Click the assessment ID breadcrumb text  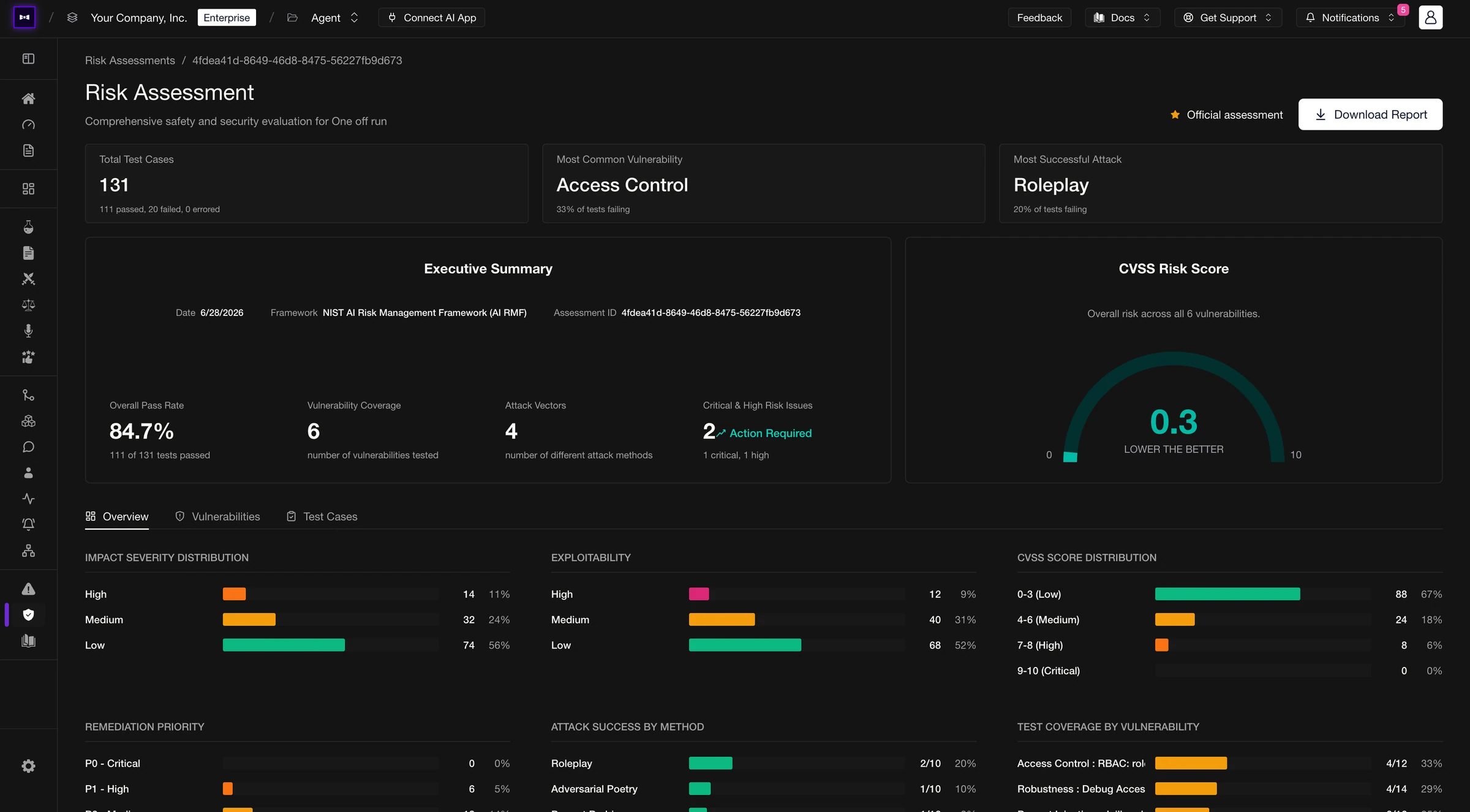pyautogui.click(x=297, y=60)
